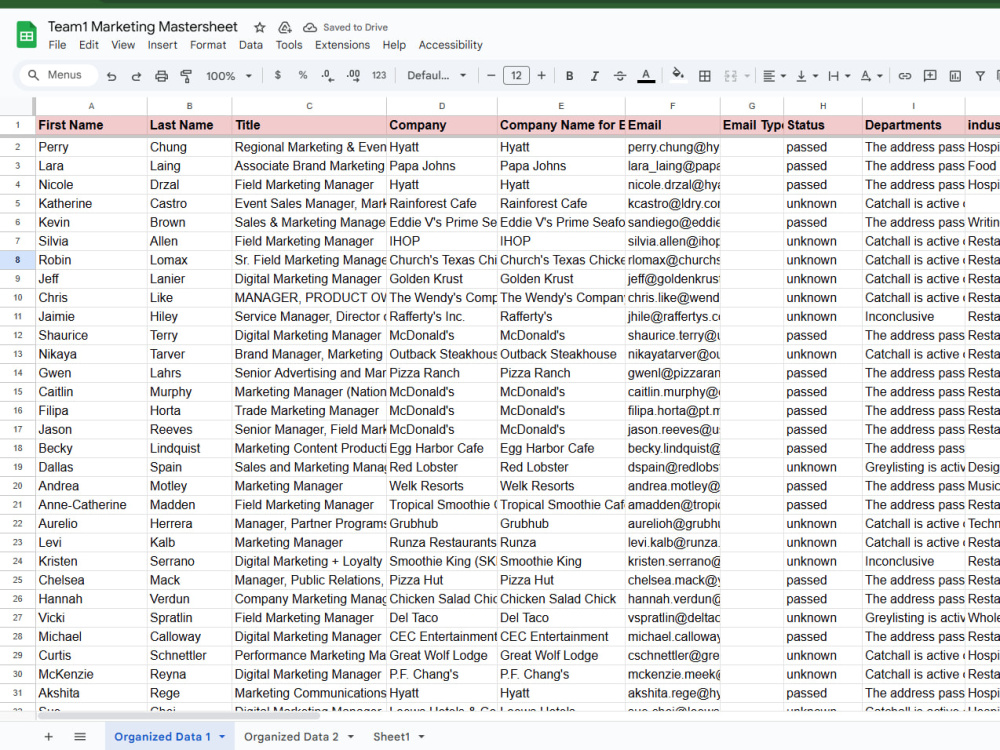
Task: Increase decimal places
Action: tap(353, 75)
